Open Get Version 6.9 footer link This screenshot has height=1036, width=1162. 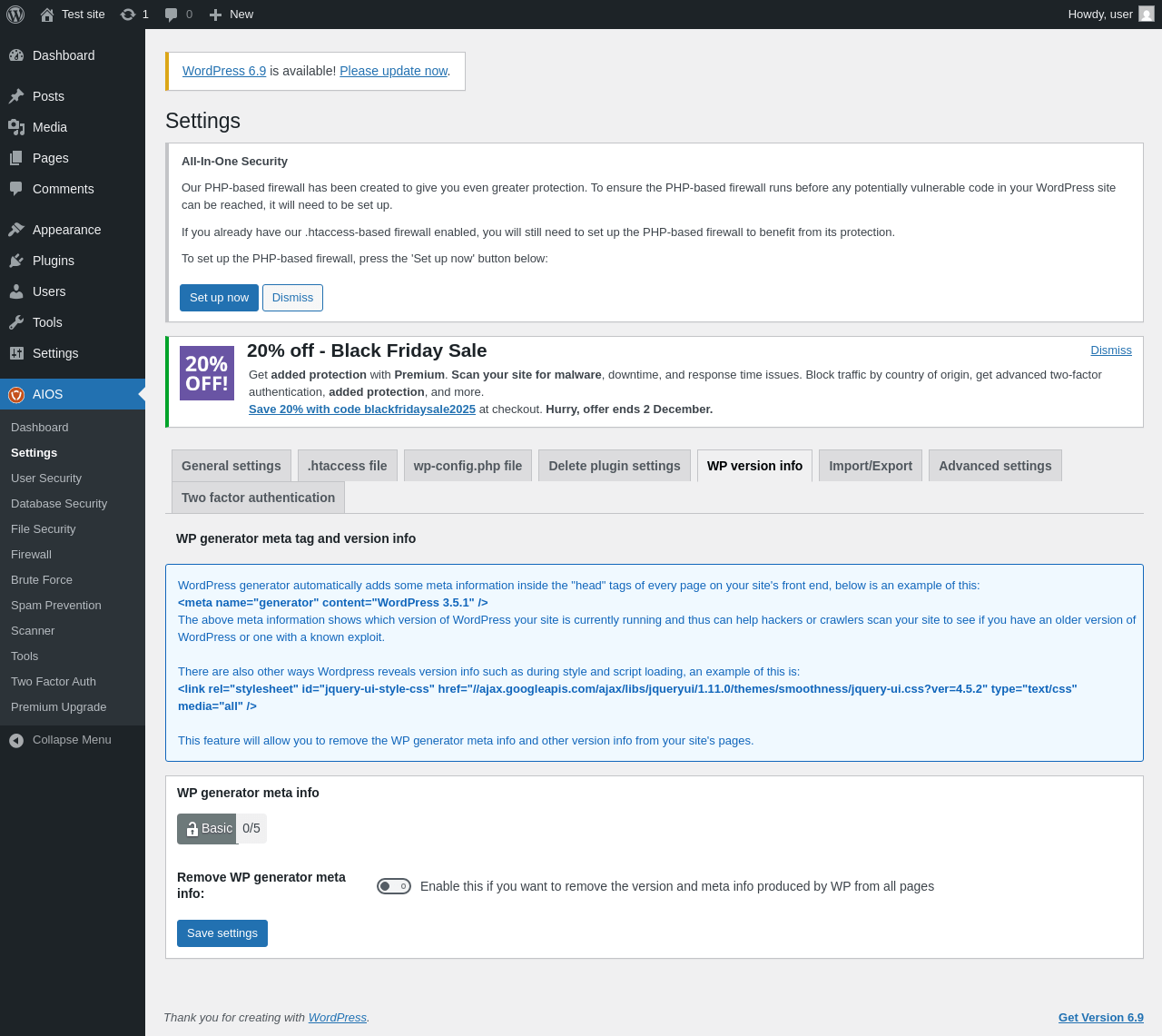pos(1101,1018)
